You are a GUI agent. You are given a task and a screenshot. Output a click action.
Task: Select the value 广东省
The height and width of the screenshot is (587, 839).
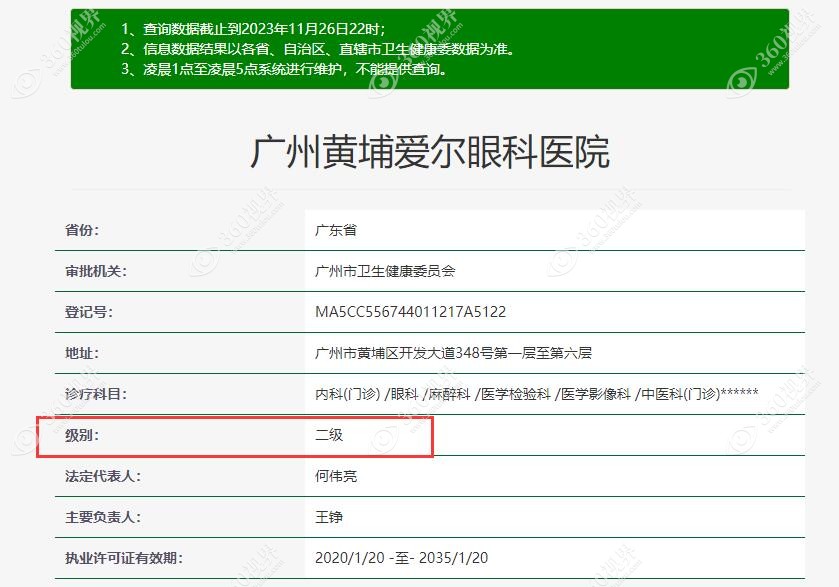[336, 230]
